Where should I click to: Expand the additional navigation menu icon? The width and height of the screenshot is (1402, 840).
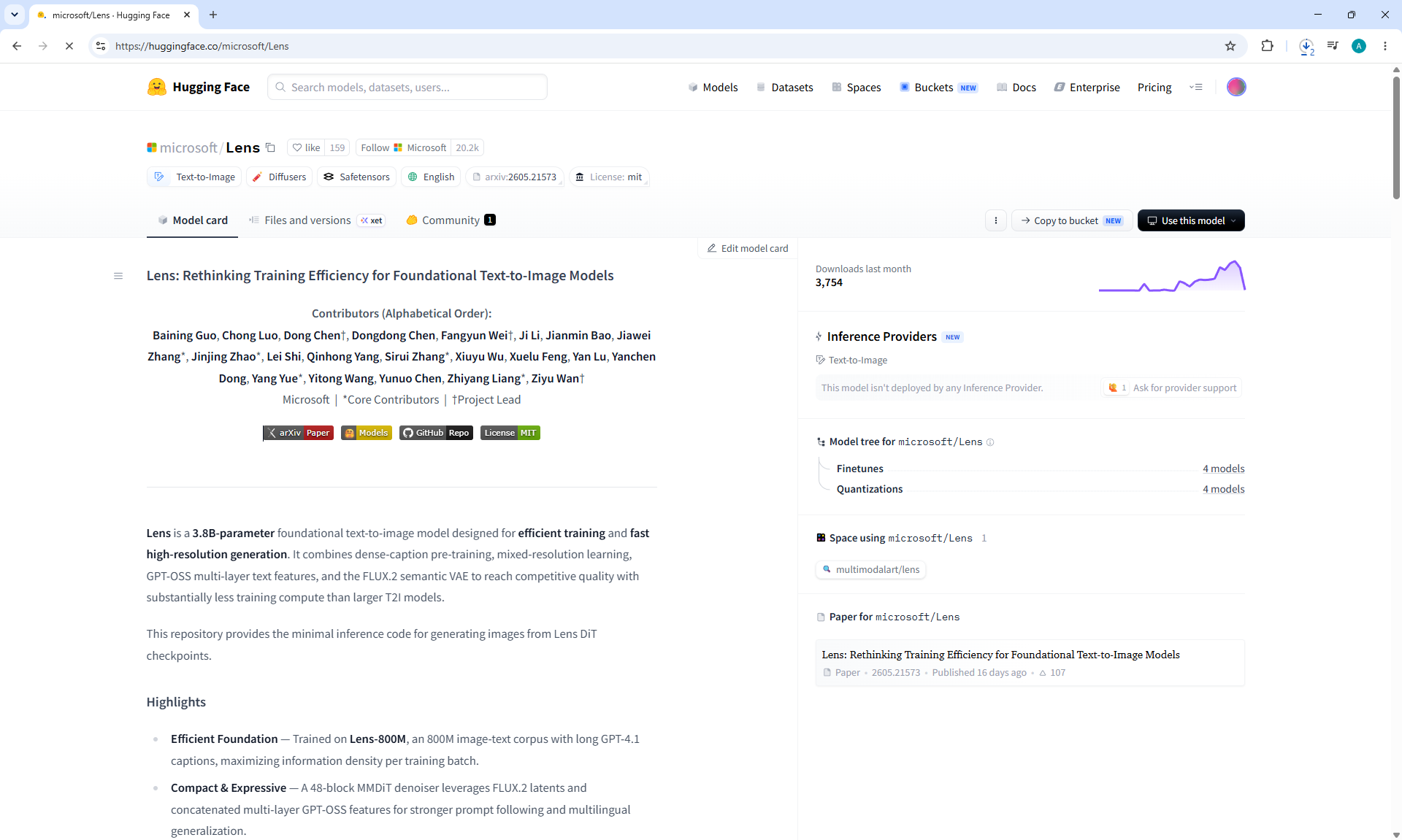click(x=1196, y=87)
